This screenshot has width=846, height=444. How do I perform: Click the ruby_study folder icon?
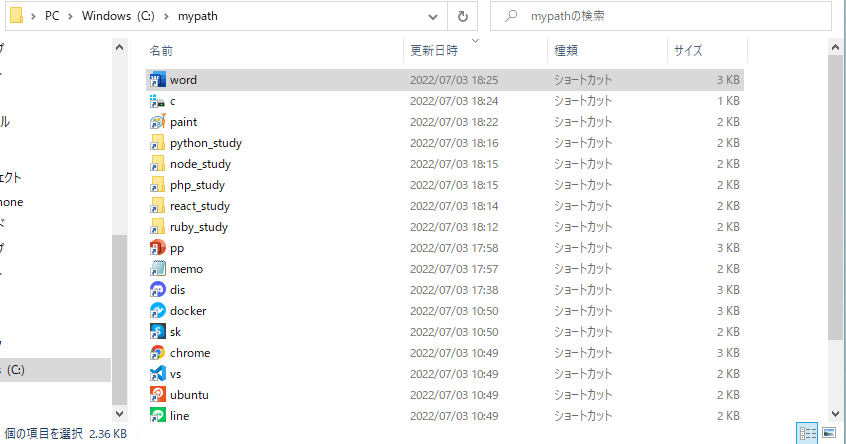tap(158, 227)
